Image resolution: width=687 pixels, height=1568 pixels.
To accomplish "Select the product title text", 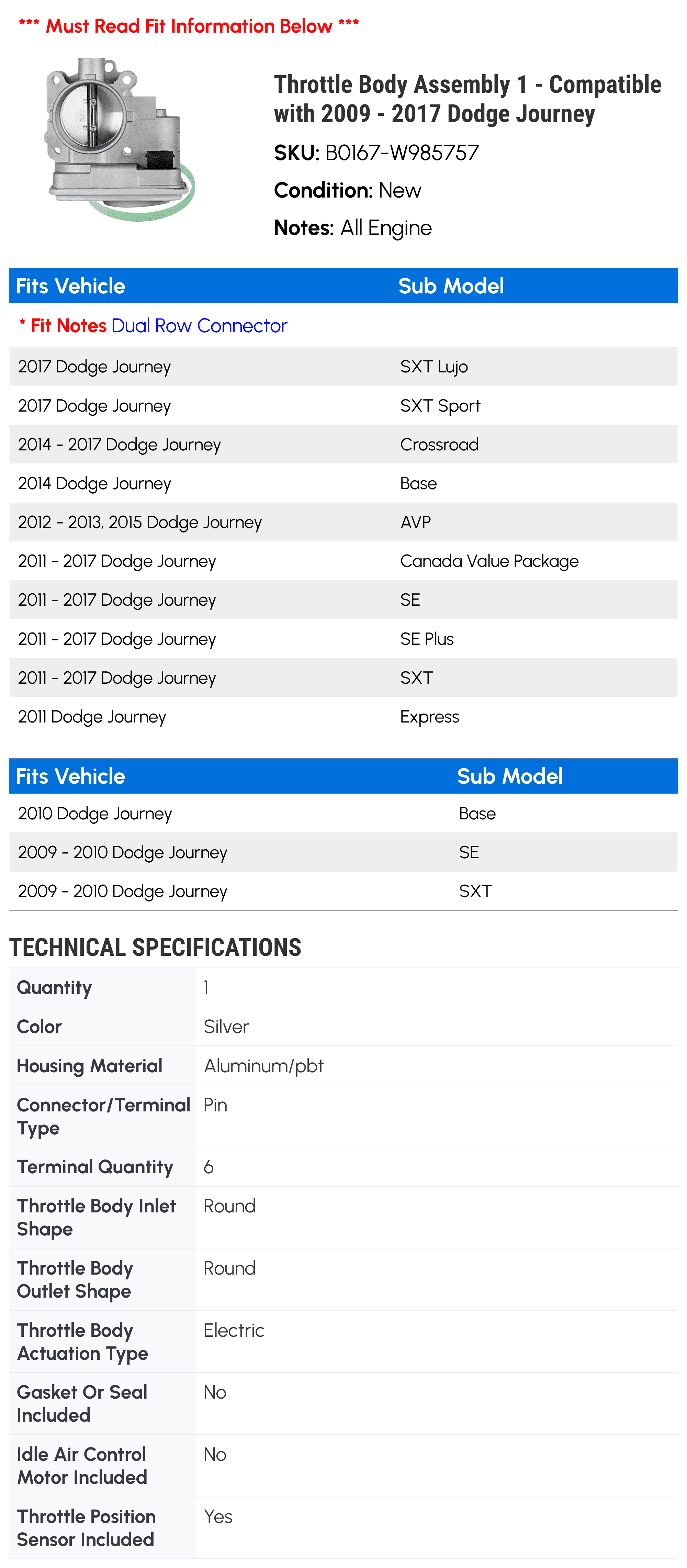I will (x=467, y=99).
